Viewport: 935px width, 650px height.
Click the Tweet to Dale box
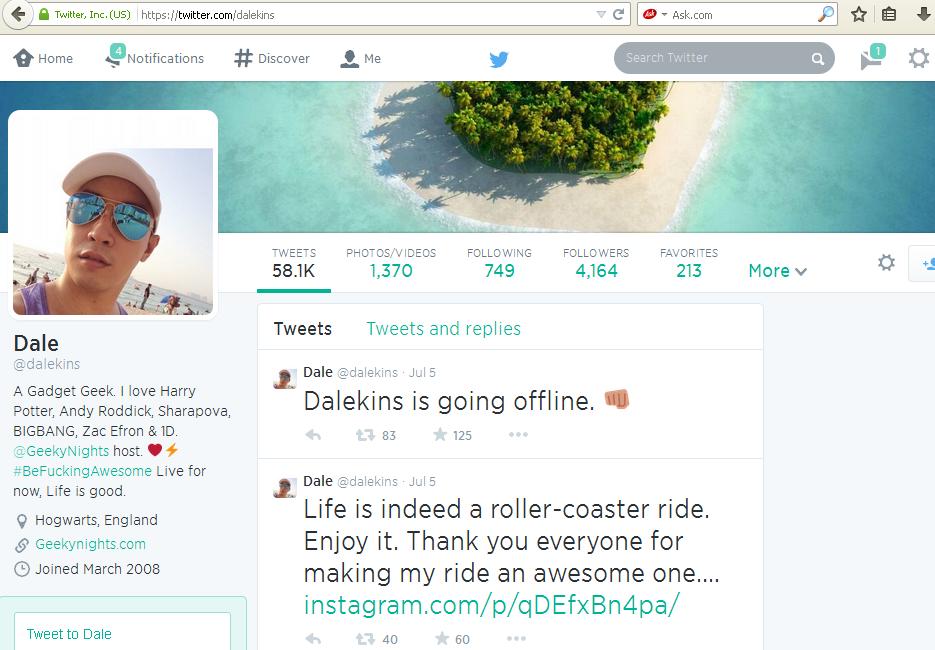tap(122, 632)
